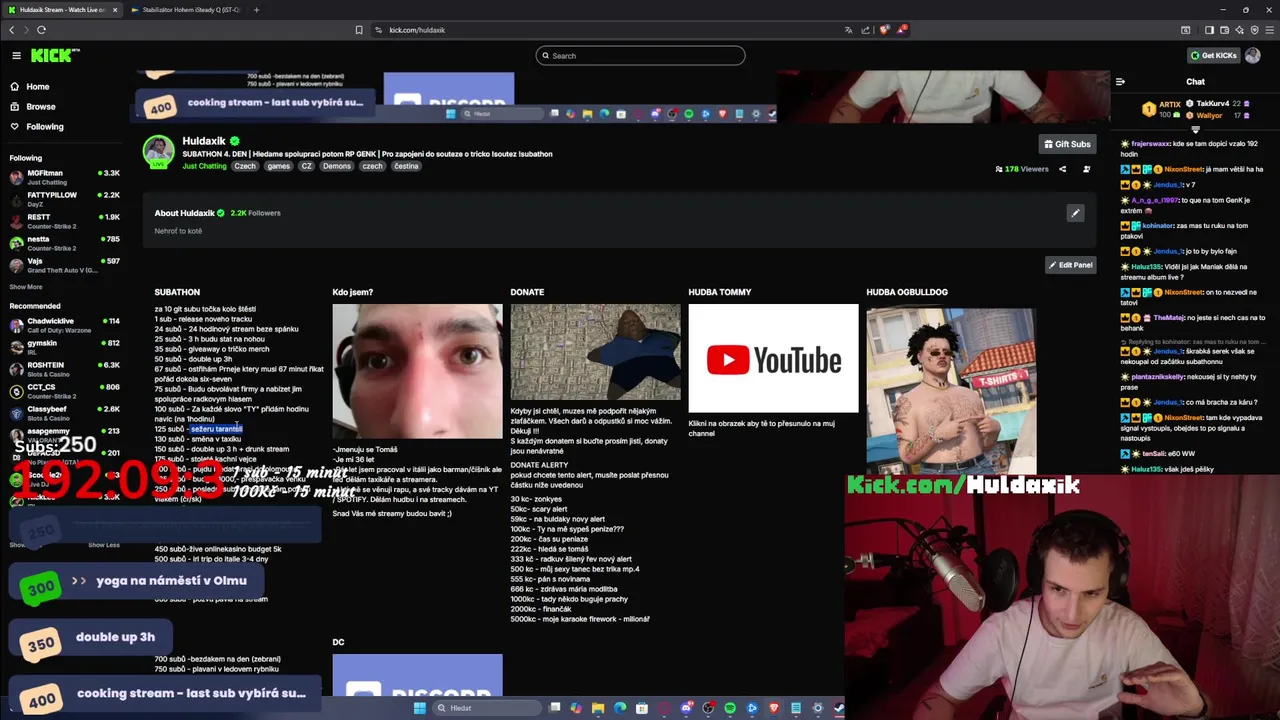Click the Brave Rewards triangle icon
The image size is (1280, 720).
(x=901, y=30)
